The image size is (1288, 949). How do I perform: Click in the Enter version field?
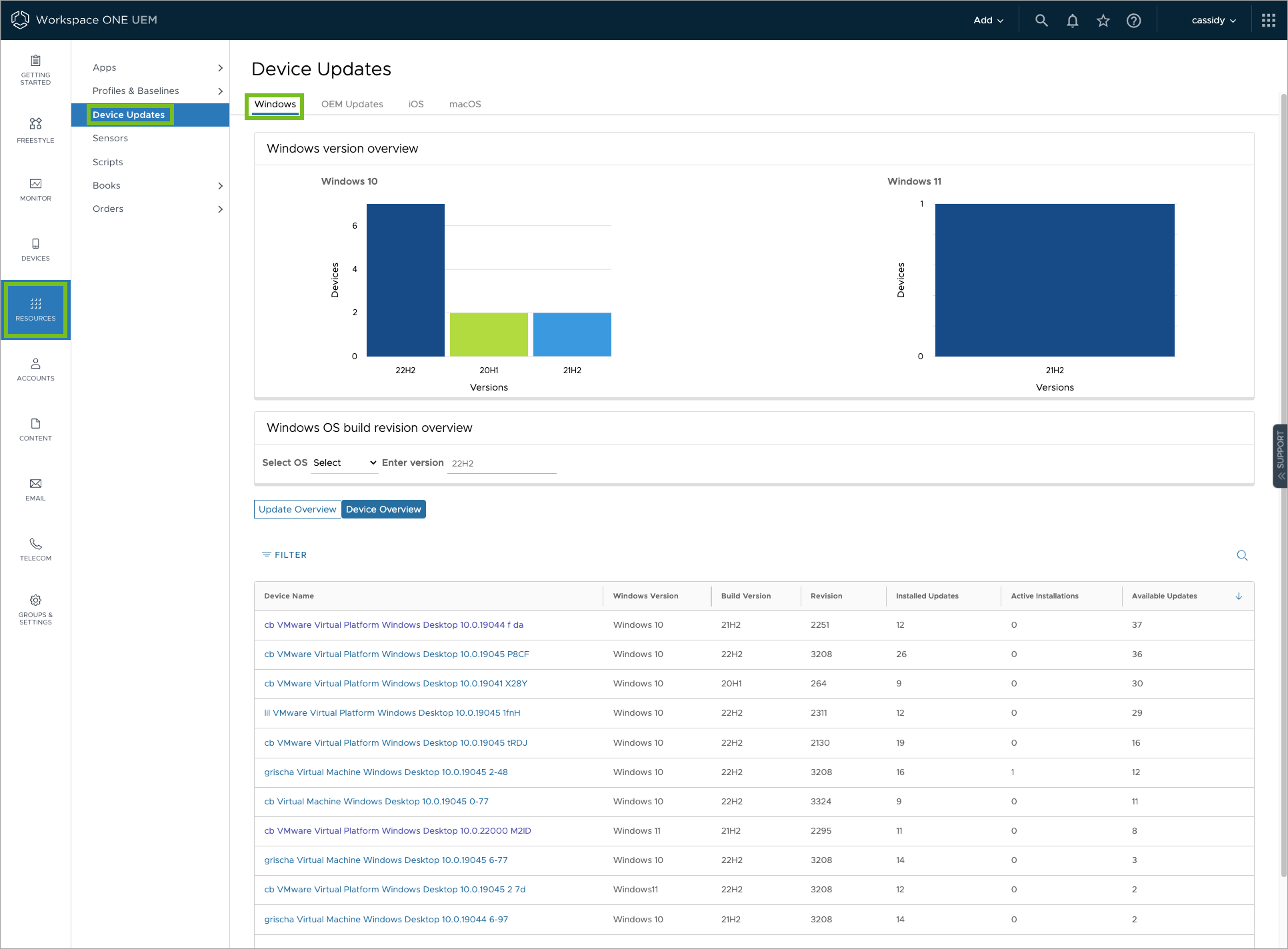click(x=501, y=463)
